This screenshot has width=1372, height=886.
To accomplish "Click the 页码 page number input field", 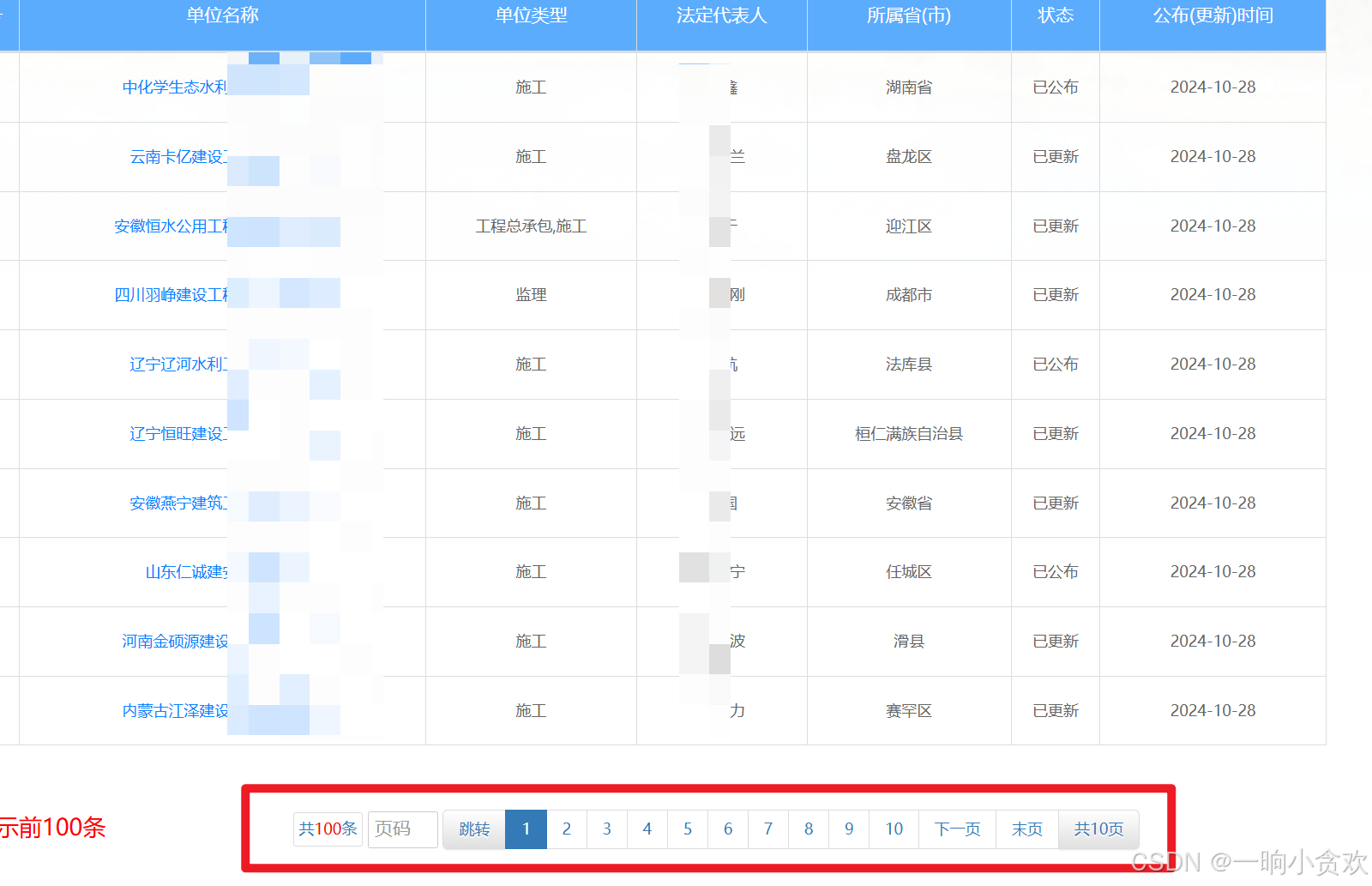I will 403,829.
